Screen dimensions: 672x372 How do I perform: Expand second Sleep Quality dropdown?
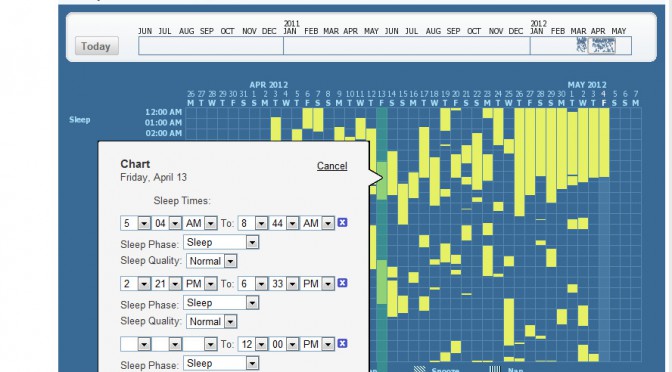(212, 321)
